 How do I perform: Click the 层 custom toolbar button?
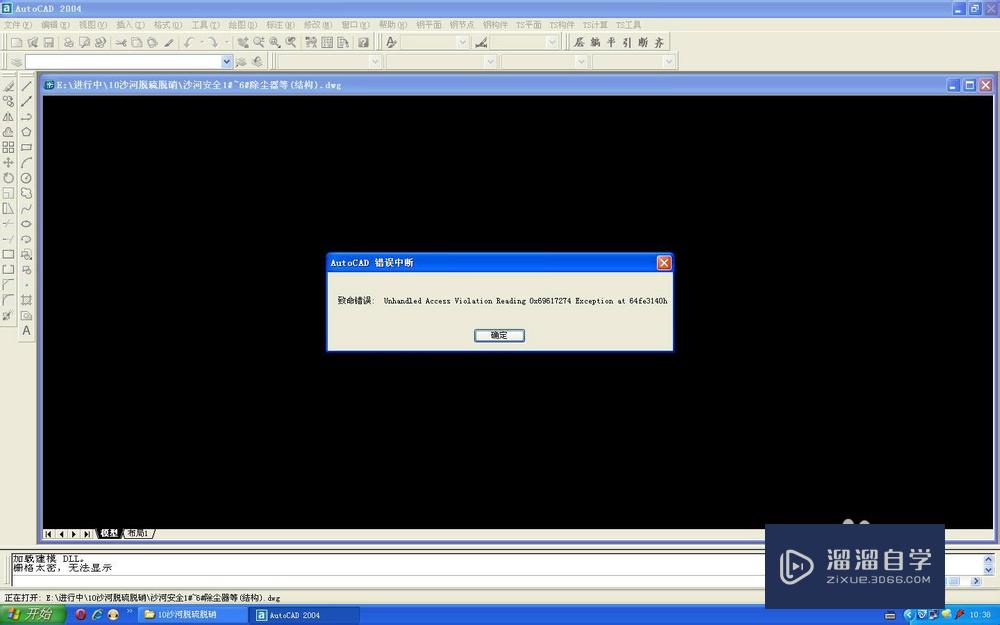(579, 42)
